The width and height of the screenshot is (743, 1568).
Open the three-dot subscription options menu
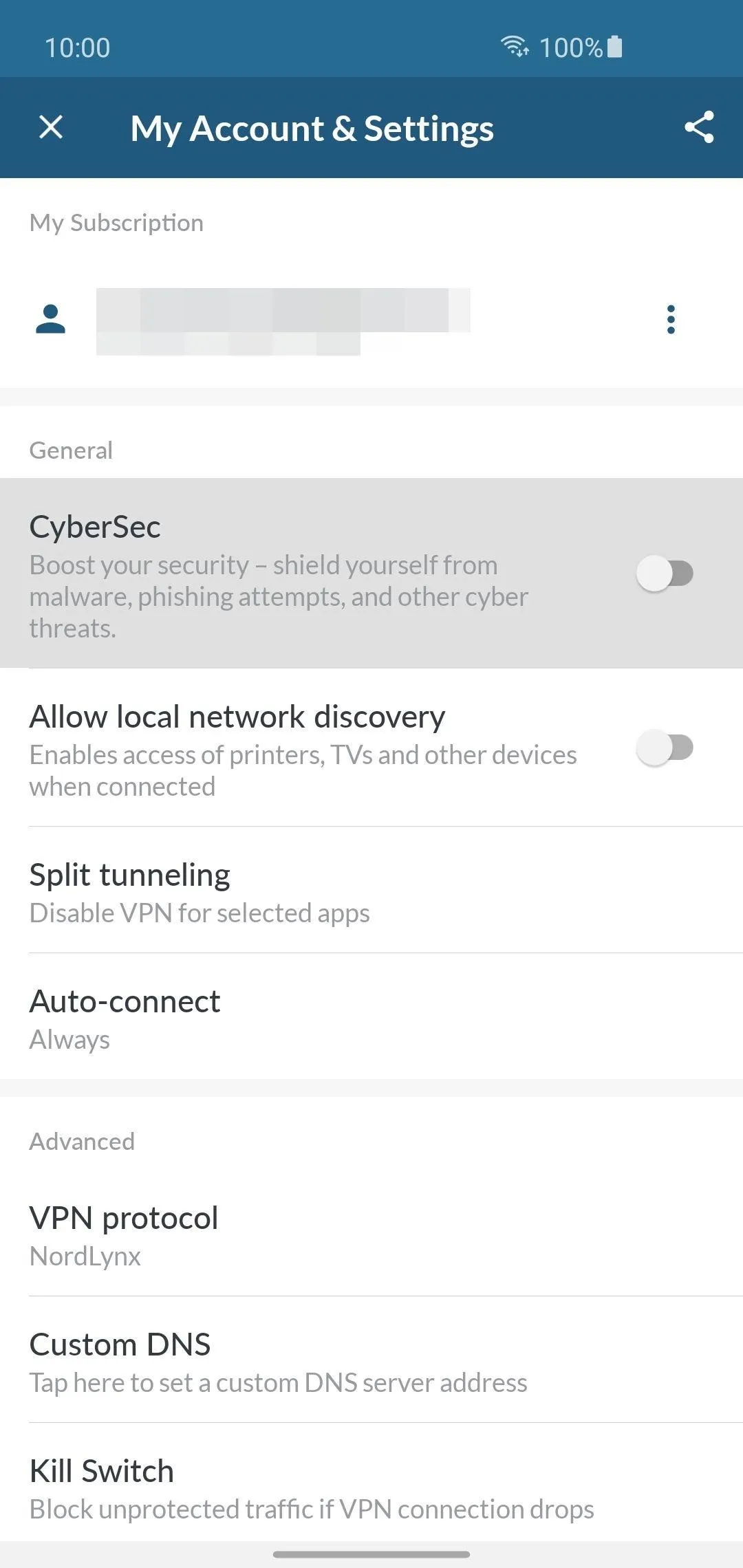click(671, 320)
